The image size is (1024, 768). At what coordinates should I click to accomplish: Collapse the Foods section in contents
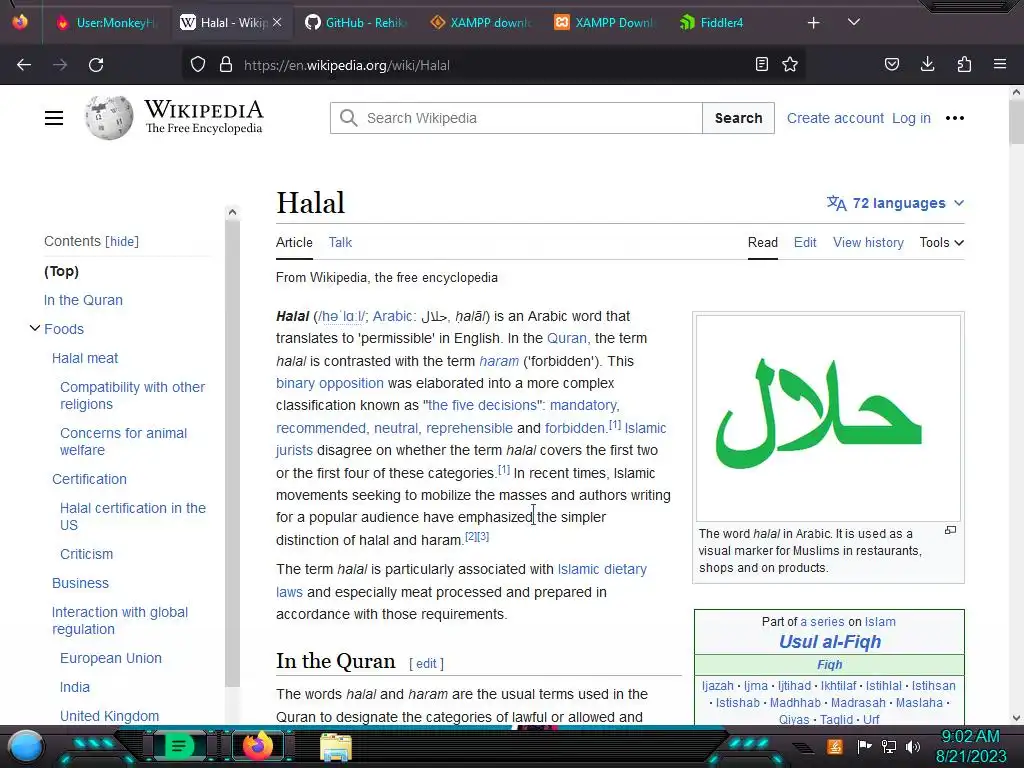tap(35, 328)
